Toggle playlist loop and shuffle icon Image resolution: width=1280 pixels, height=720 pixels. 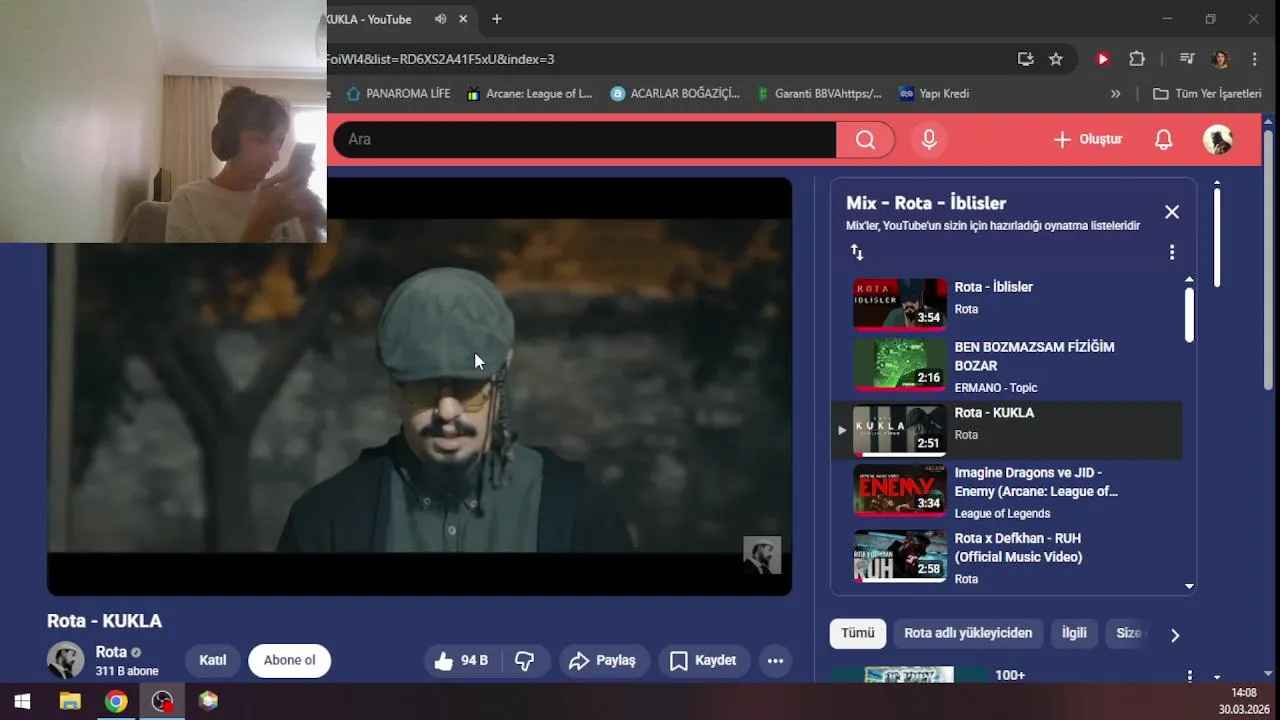[x=857, y=252]
